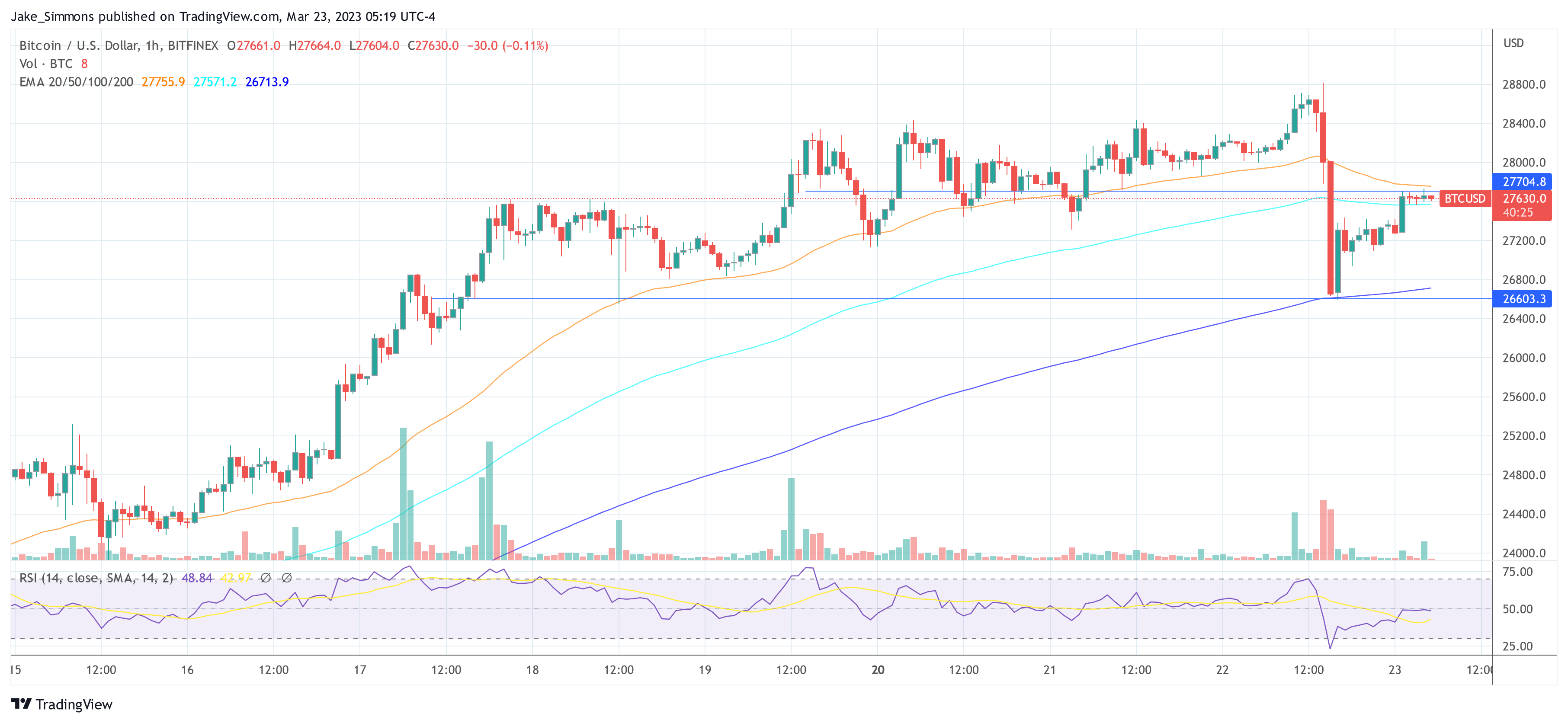
Task: Click the blue EMA value 26713.9
Action: point(266,82)
